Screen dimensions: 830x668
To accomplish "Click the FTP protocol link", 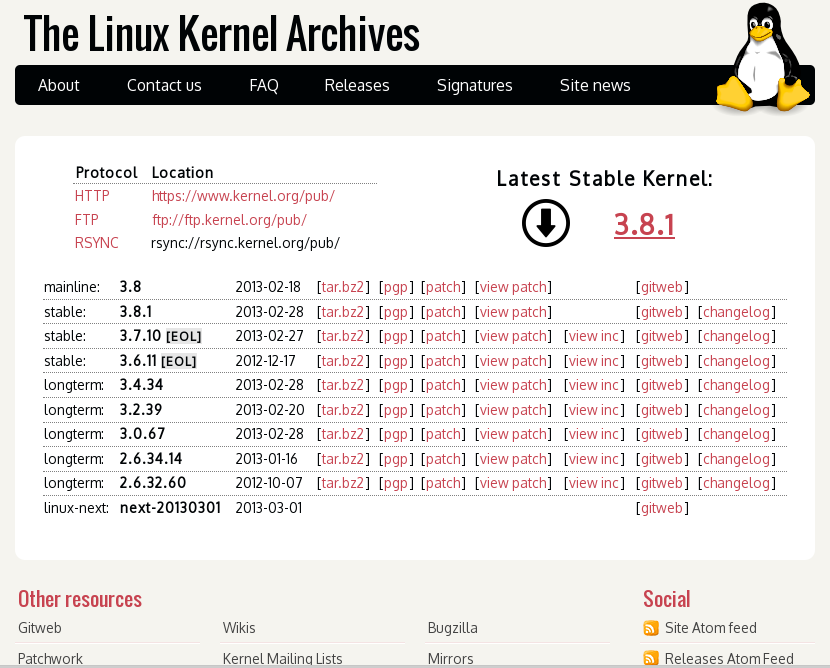I will point(86,220).
